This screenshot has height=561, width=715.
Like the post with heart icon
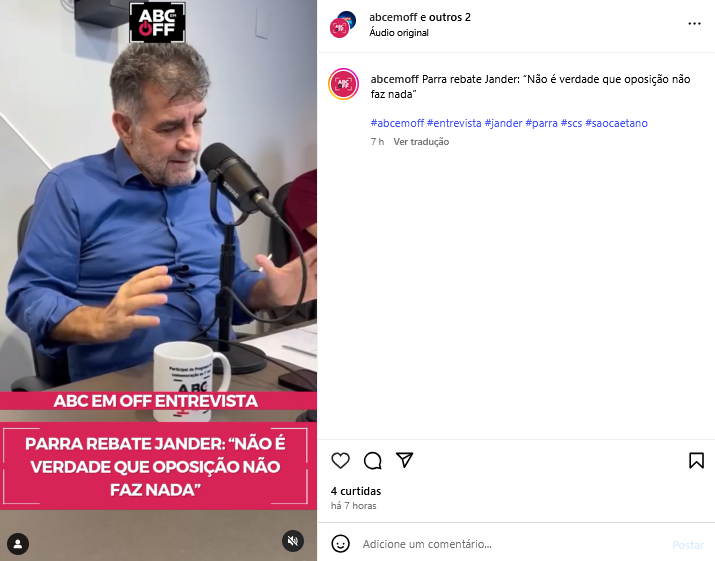point(340,461)
